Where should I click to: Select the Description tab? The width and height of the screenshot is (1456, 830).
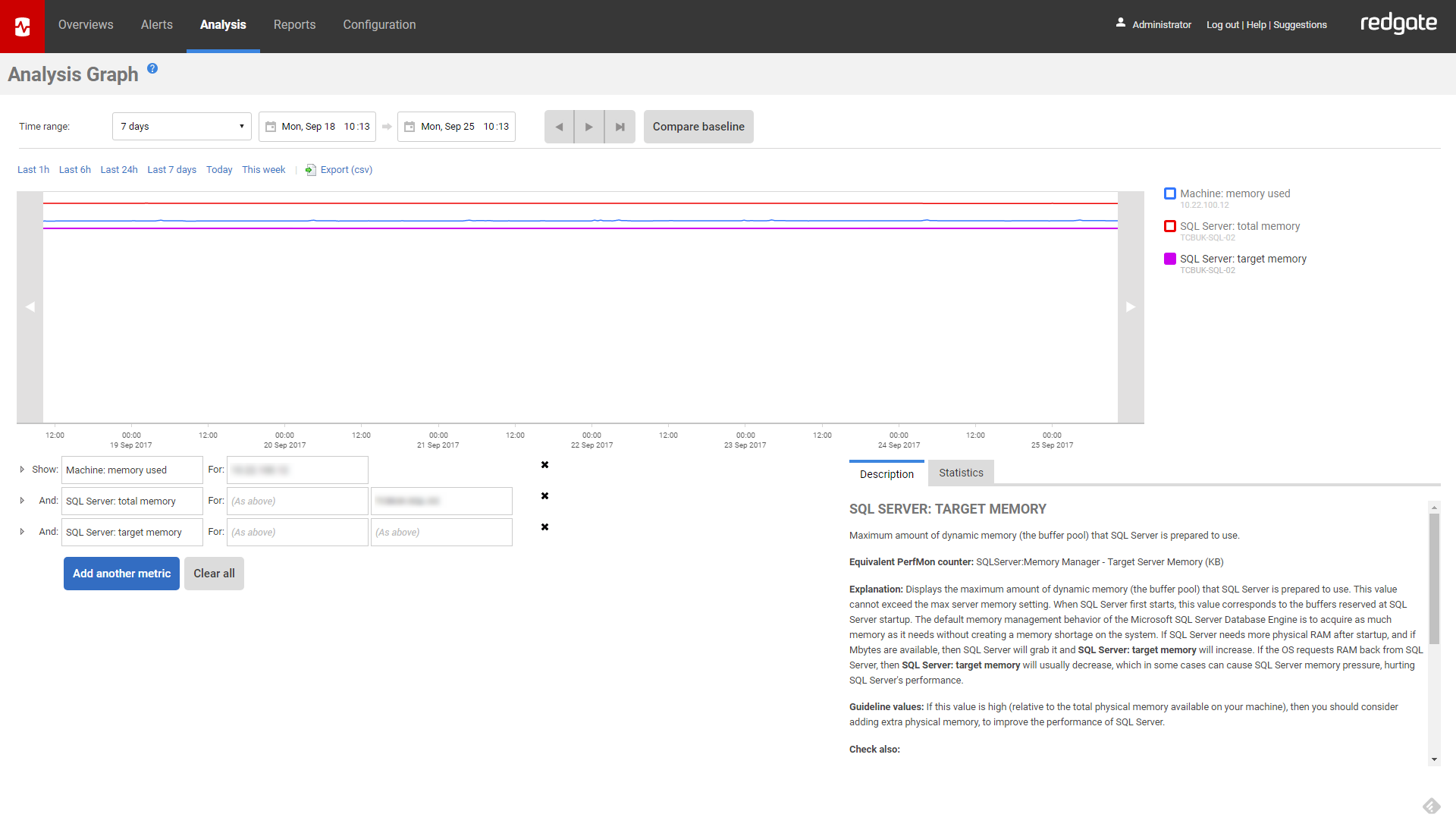(x=886, y=473)
